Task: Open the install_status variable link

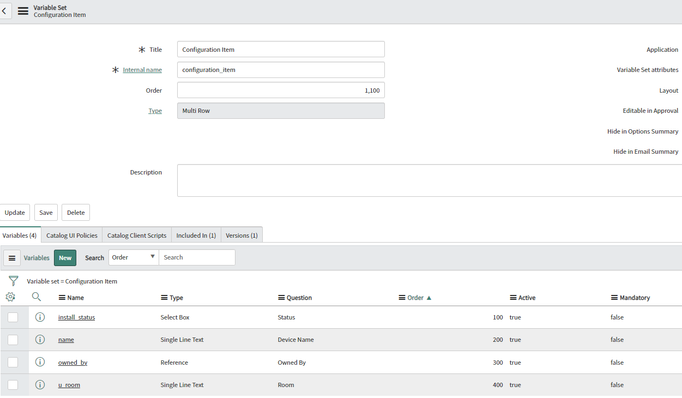Action: pyautogui.click(x=77, y=318)
